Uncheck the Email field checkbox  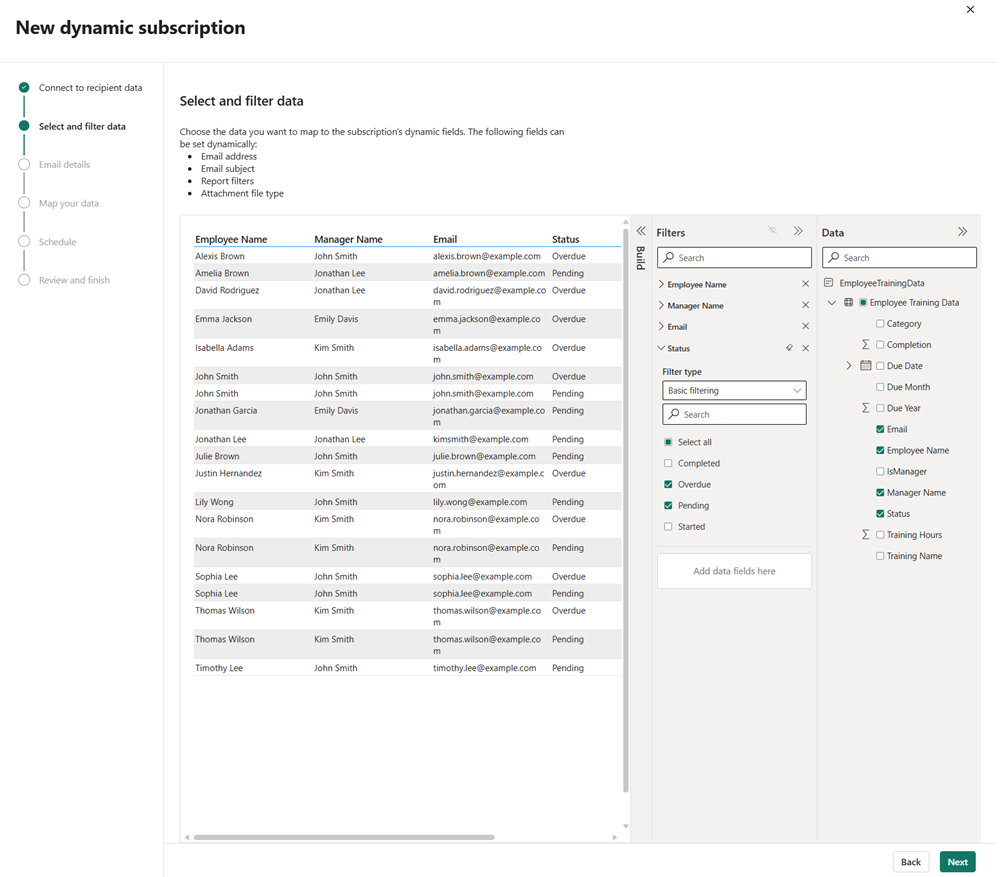[x=880, y=429]
